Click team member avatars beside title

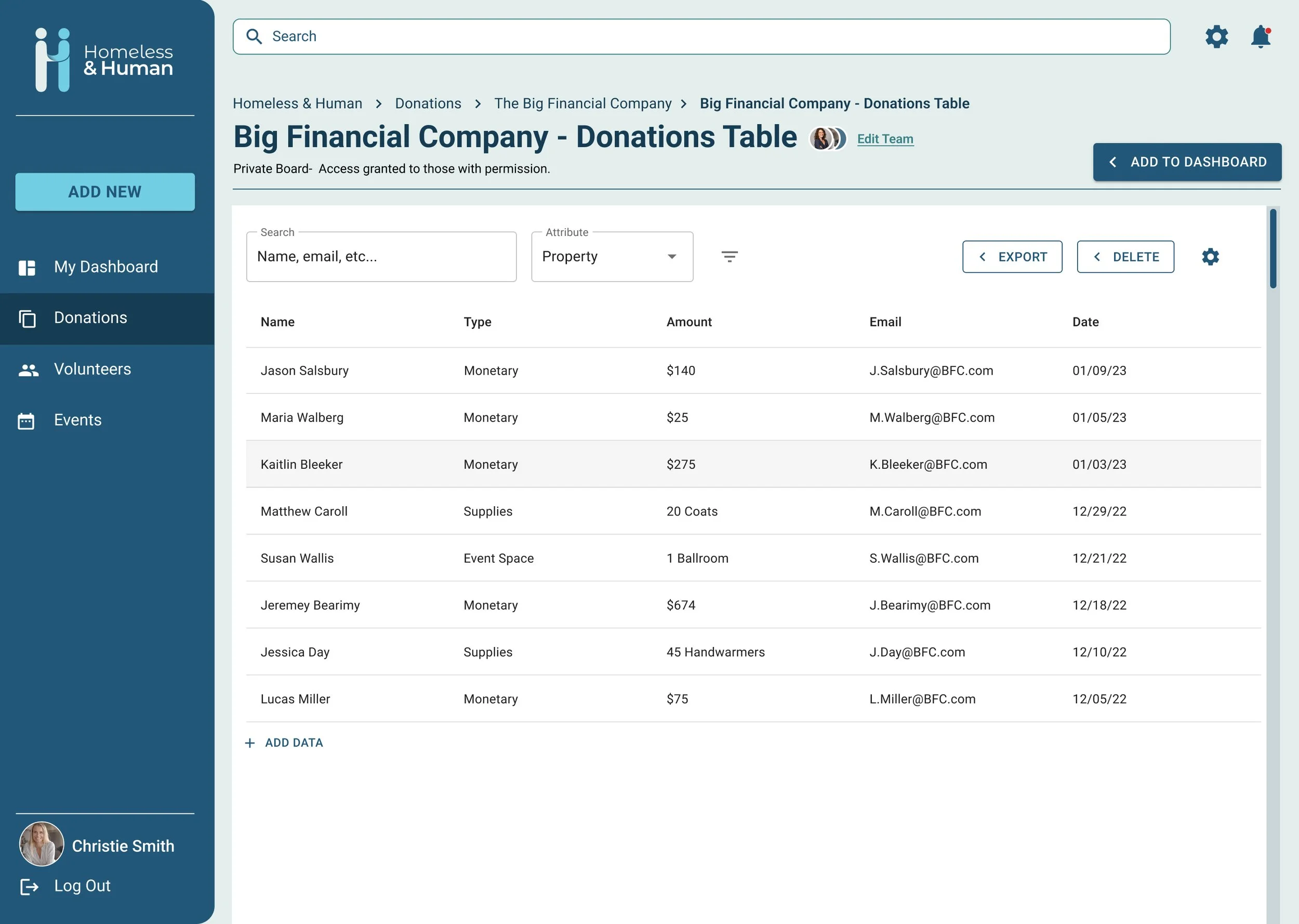828,139
